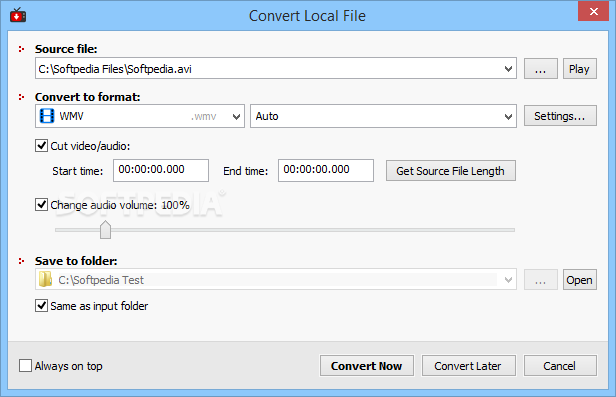Image resolution: width=616 pixels, height=397 pixels.
Task: Click the End time input field
Action: tap(326, 170)
